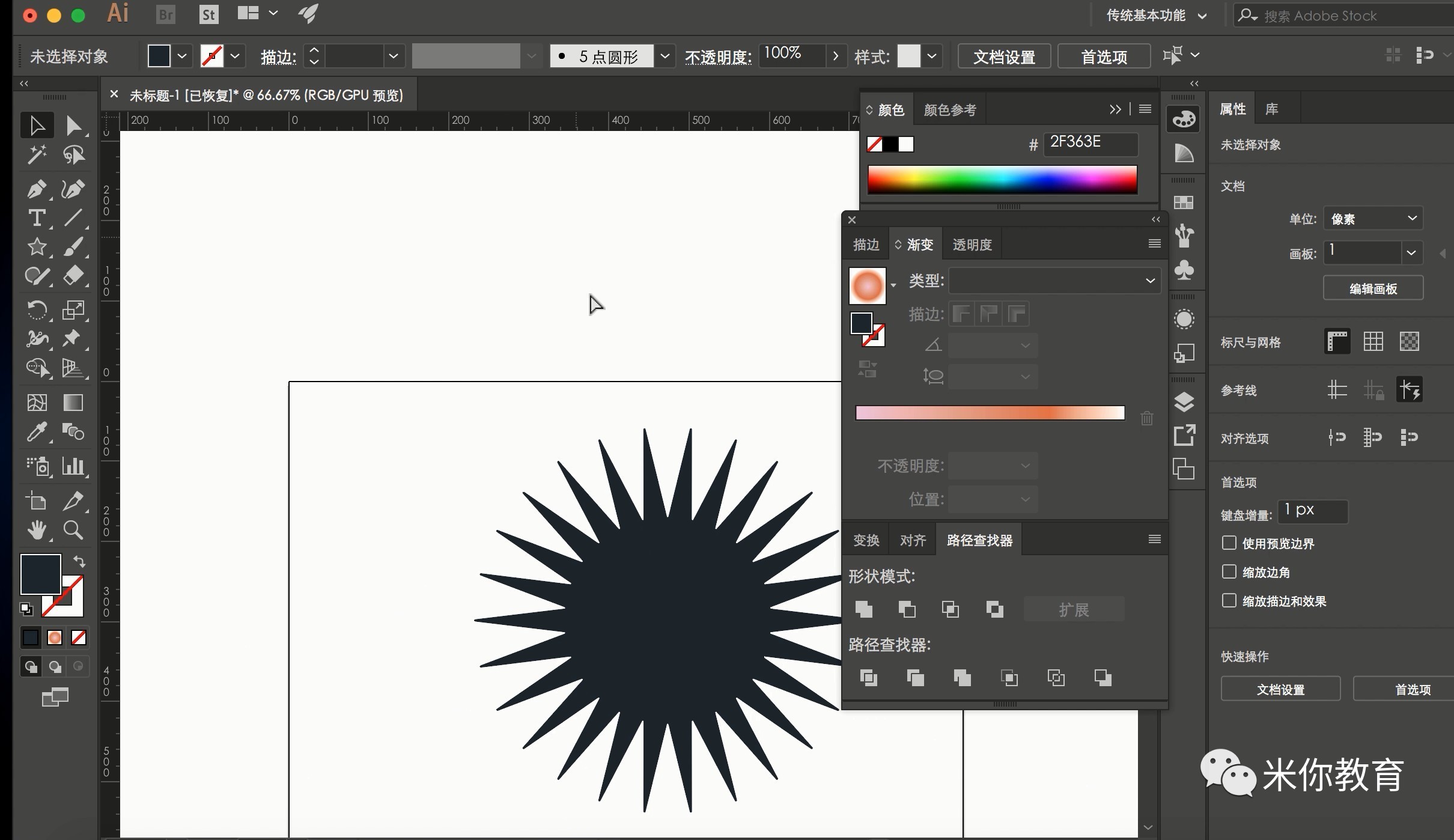Viewport: 1454px width, 840px height.
Task: Click 首选项 button in control bar
Action: click(1104, 56)
